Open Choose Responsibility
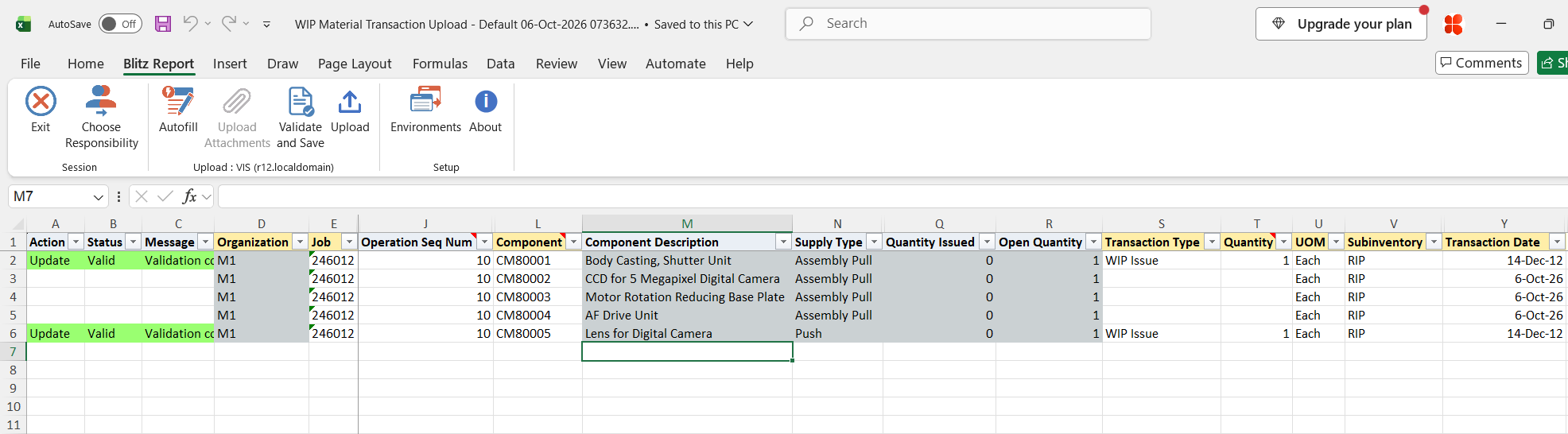This screenshot has width=1568, height=434. coord(101,118)
